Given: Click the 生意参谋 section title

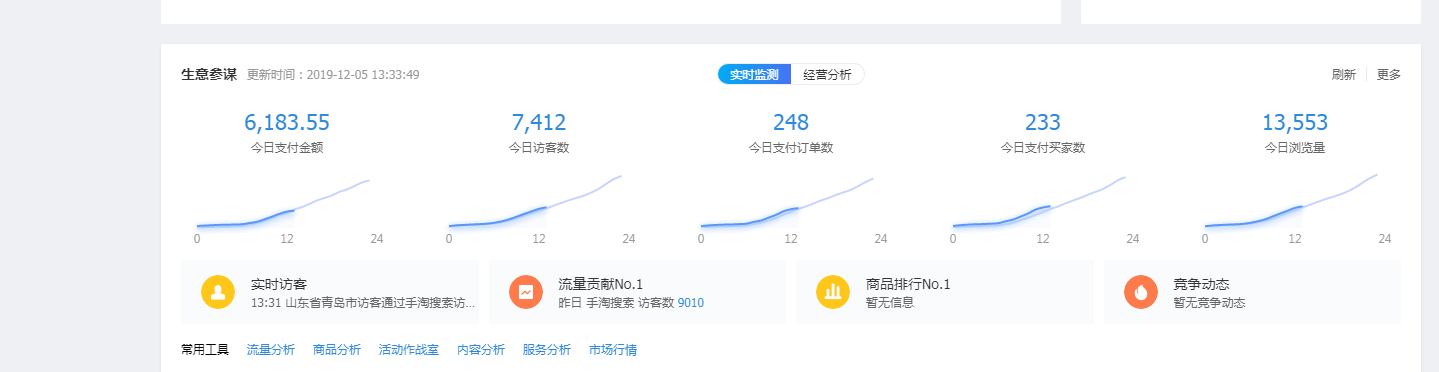Looking at the screenshot, I should (209, 75).
